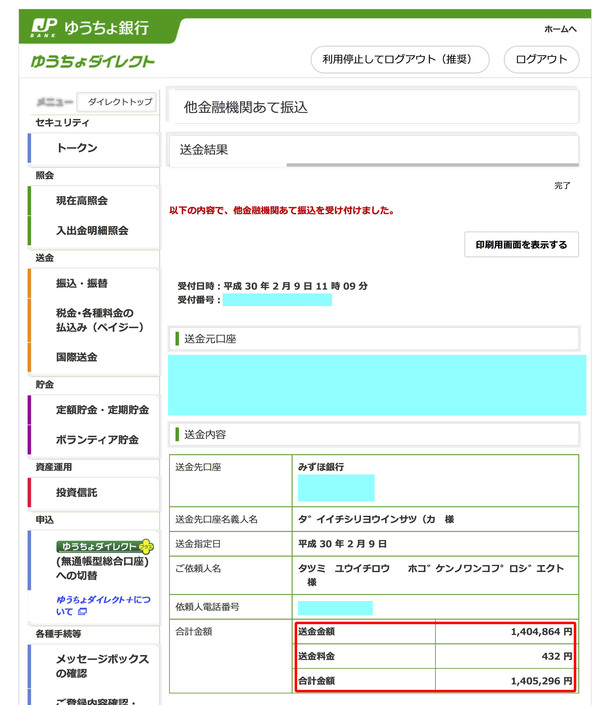610x705 pixels.
Task: Click the JP Bank ゆうちょ銀行 logo
Action: [x=88, y=26]
